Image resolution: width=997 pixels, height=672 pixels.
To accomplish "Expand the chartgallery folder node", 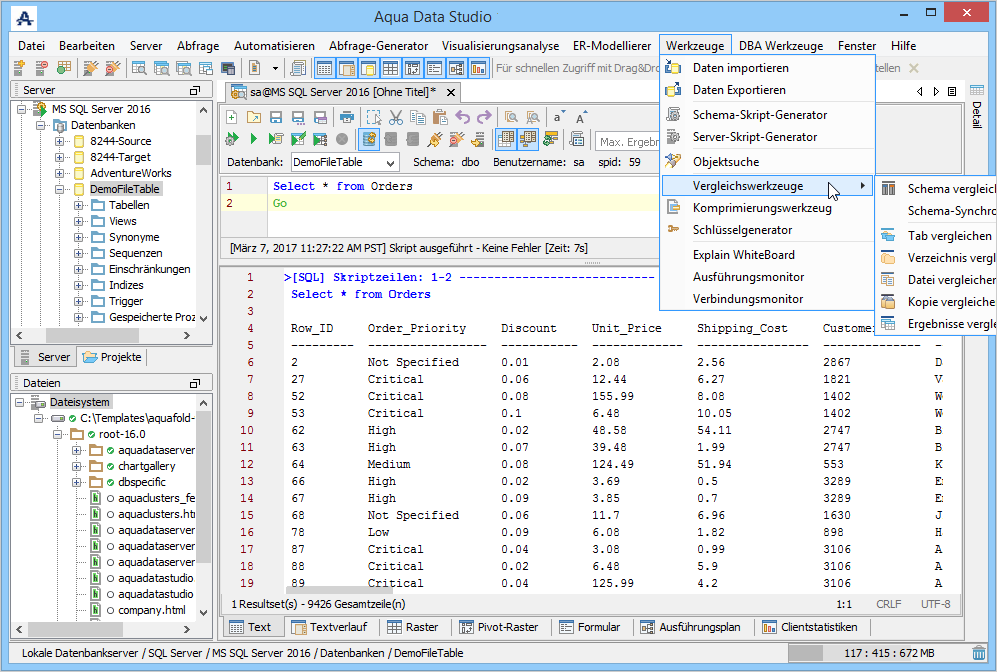I will (x=77, y=466).
